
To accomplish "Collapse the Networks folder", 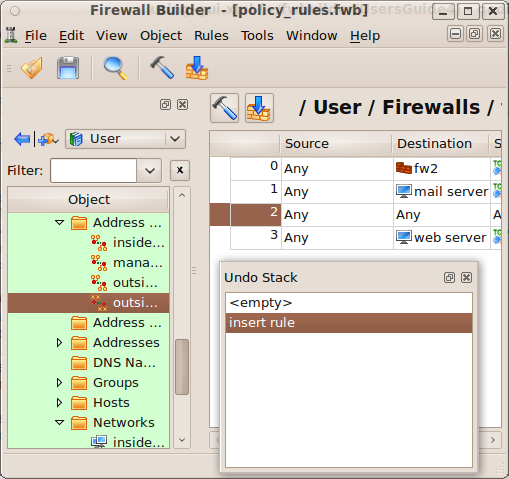I will pyautogui.click(x=60, y=422).
